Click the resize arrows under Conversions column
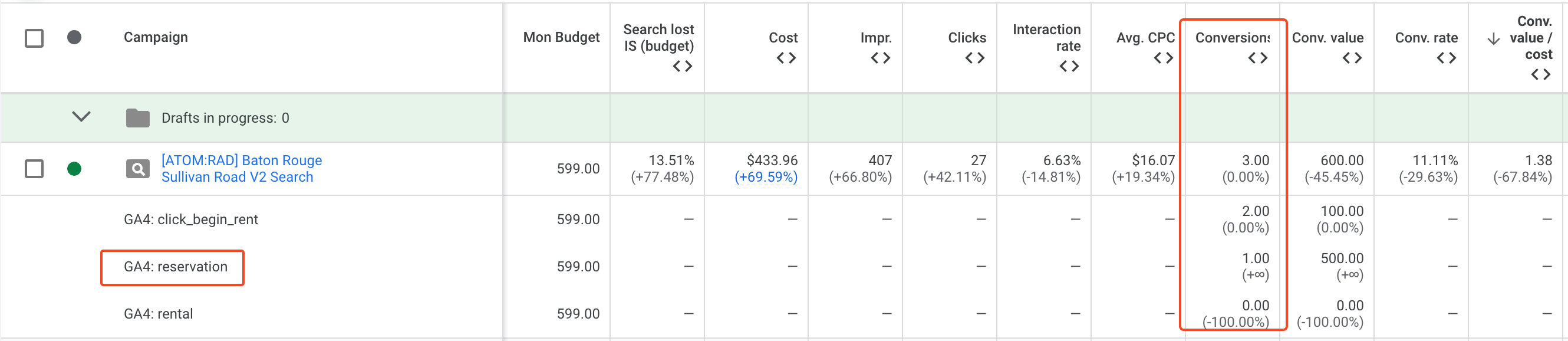 1257,58
